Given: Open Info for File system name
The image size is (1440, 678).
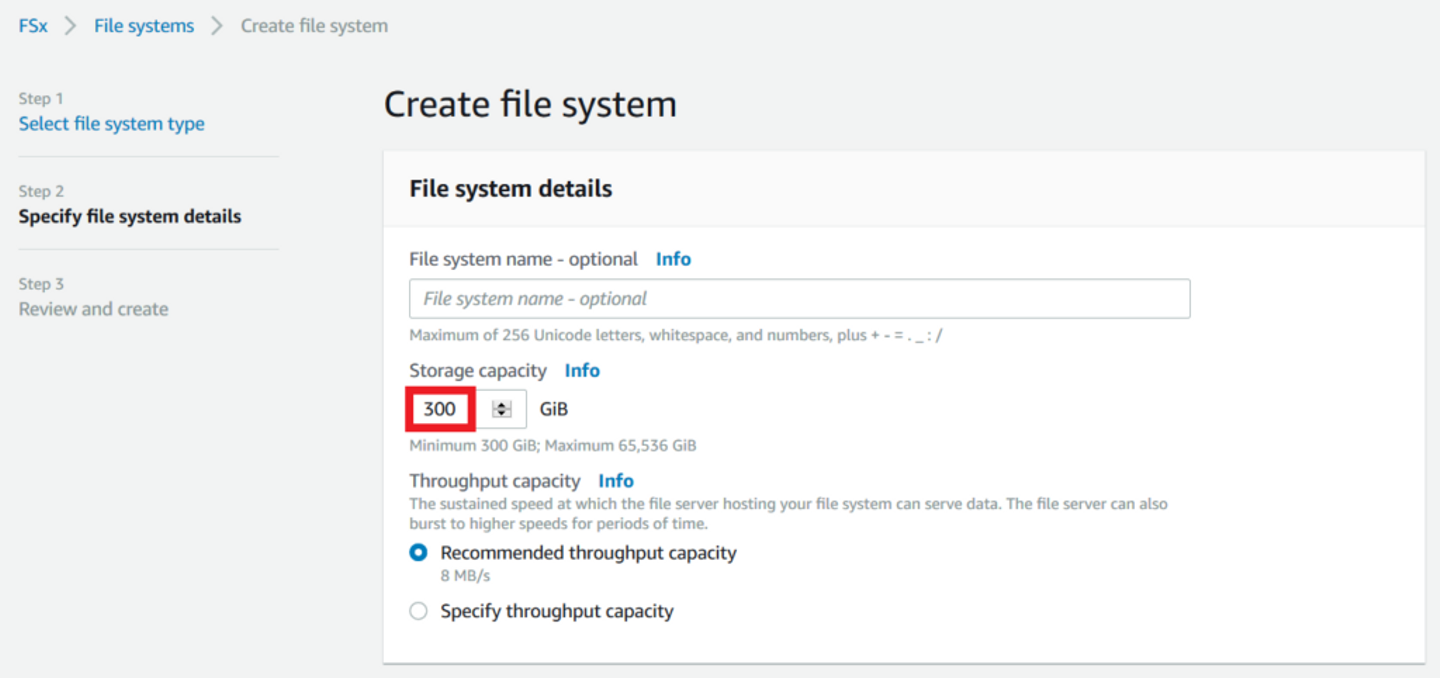Looking at the screenshot, I should [673, 259].
